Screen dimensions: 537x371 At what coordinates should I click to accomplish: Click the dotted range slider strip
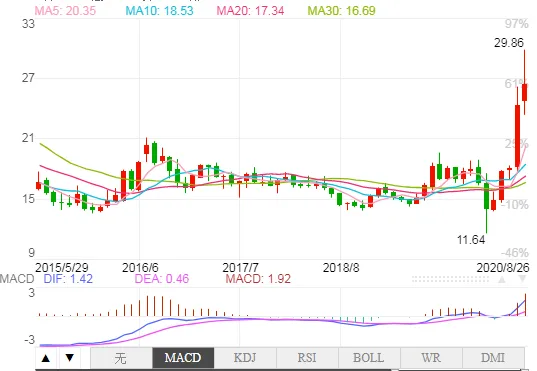pyautogui.click(x=450, y=279)
